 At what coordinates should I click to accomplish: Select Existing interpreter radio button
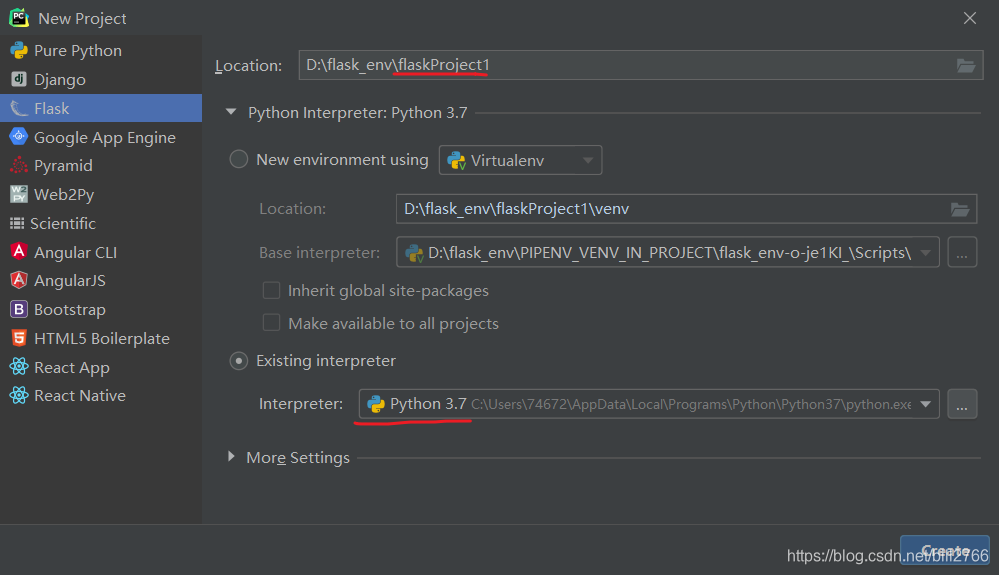[238, 361]
